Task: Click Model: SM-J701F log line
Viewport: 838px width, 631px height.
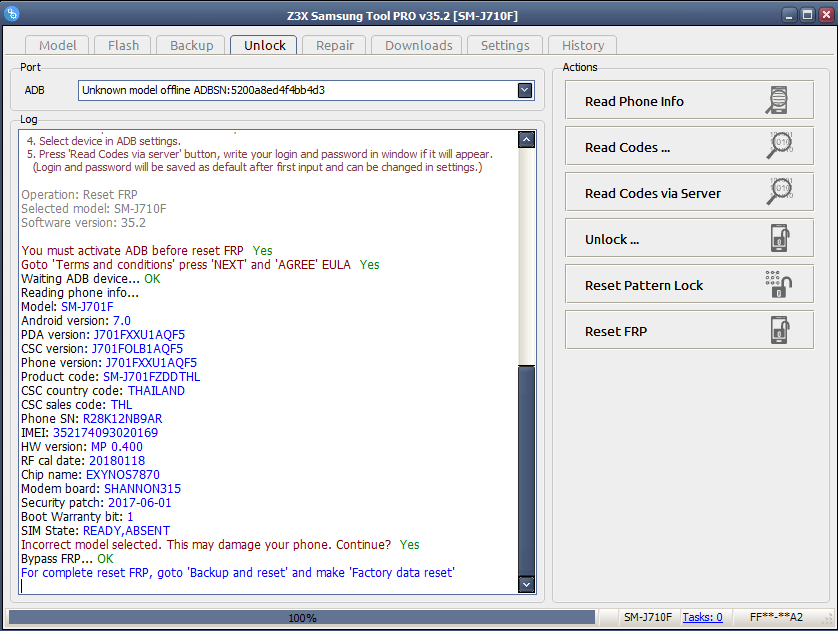Action: 67,307
